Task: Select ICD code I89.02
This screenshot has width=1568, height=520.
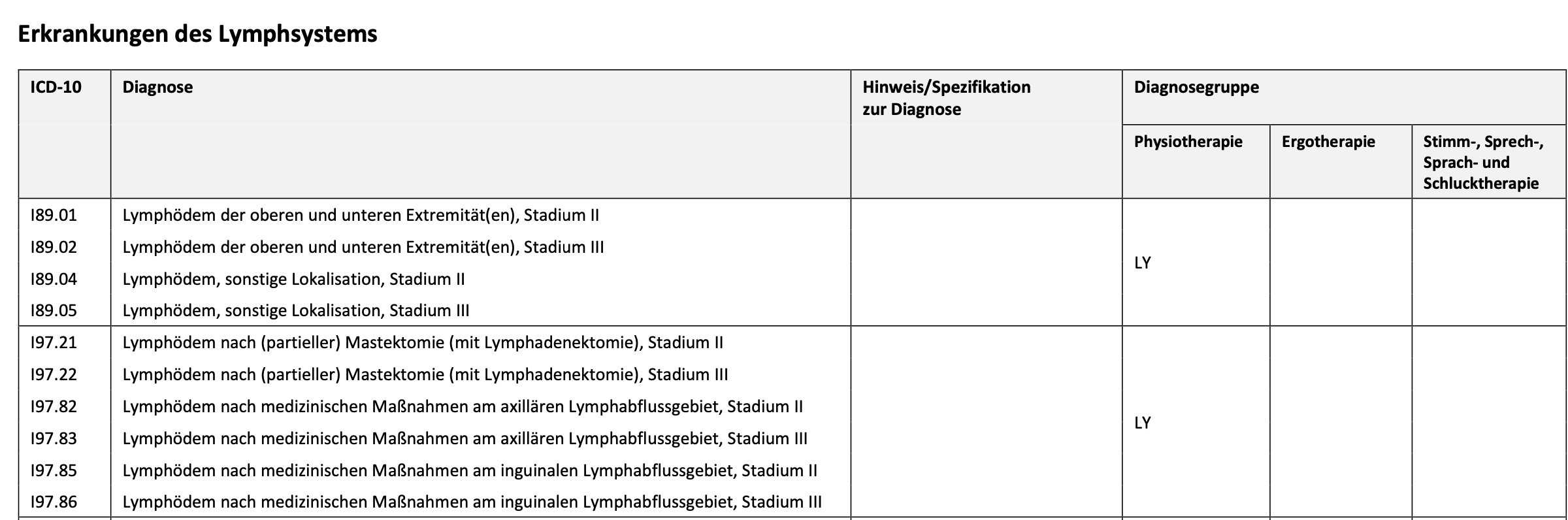Action: click(54, 247)
